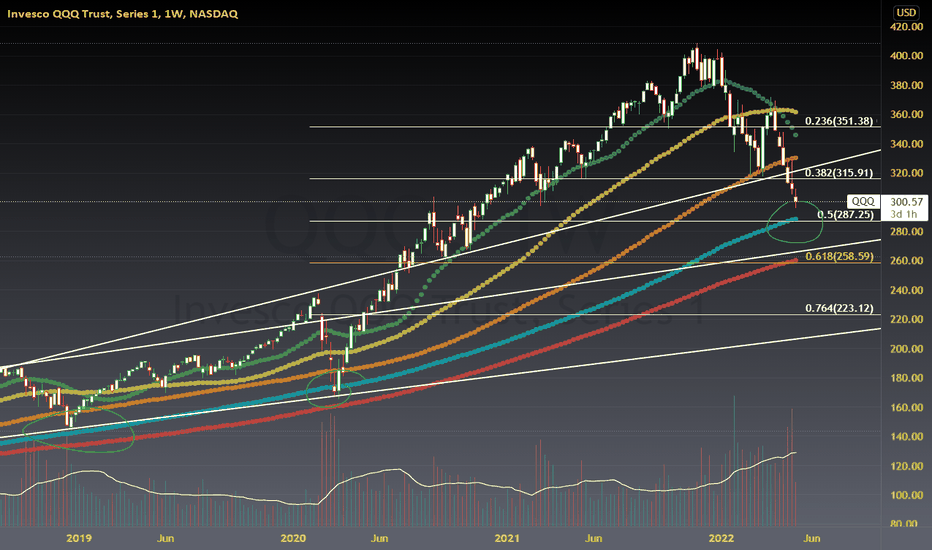Image resolution: width=932 pixels, height=550 pixels.
Task: Click the 140.00 price axis value
Action: tap(906, 437)
